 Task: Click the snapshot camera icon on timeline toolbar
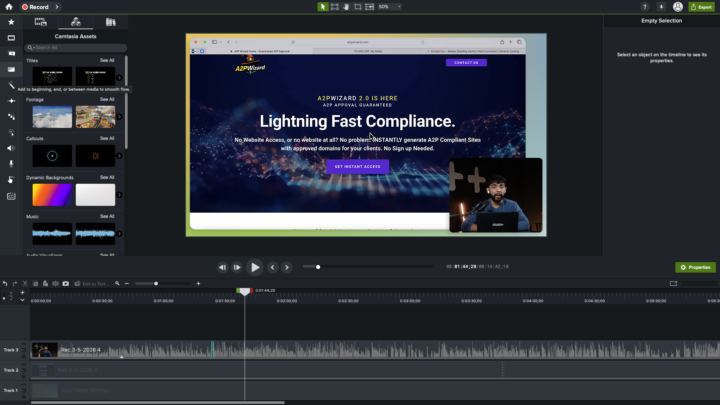click(66, 283)
